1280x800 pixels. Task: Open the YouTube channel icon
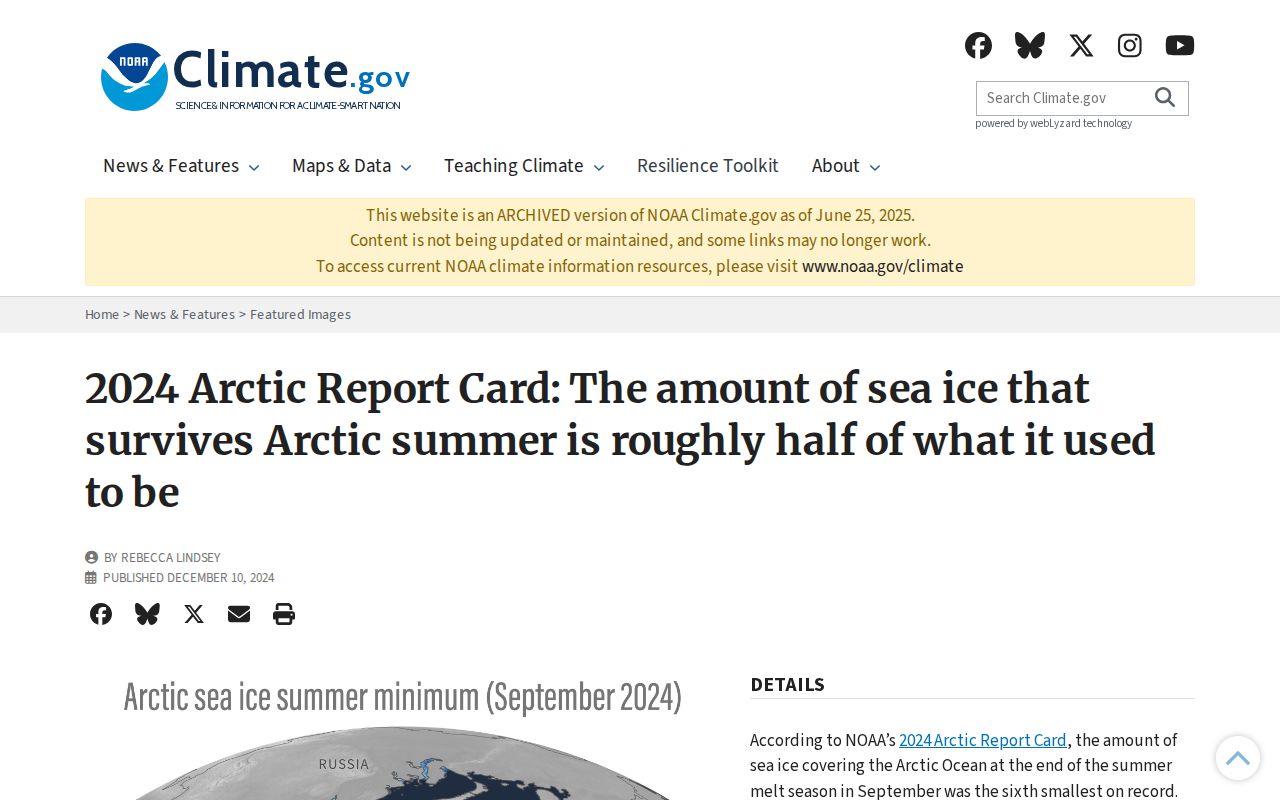point(1180,45)
